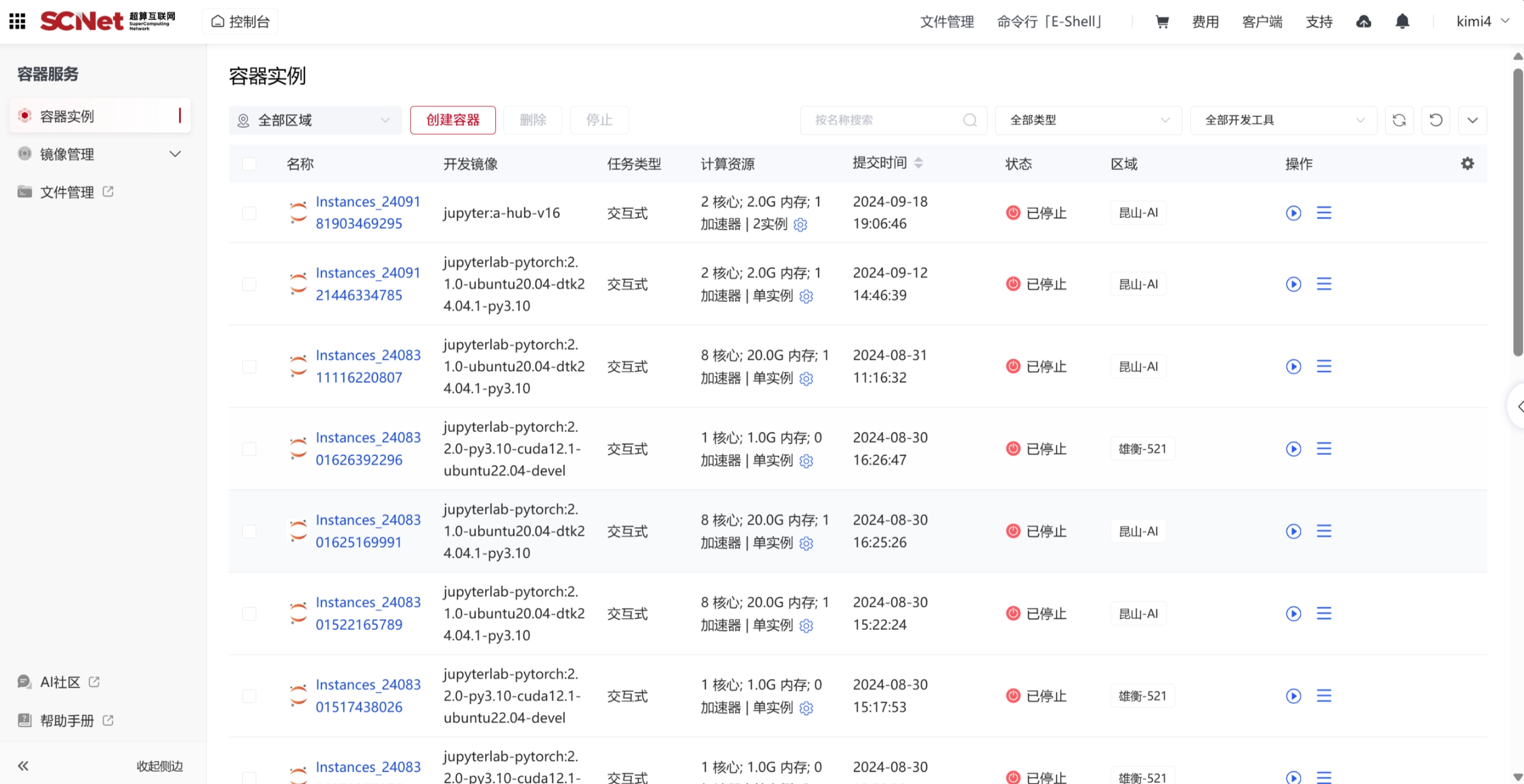The height and width of the screenshot is (784, 1524).
Task: Open the notifications bell
Action: pos(1402,22)
